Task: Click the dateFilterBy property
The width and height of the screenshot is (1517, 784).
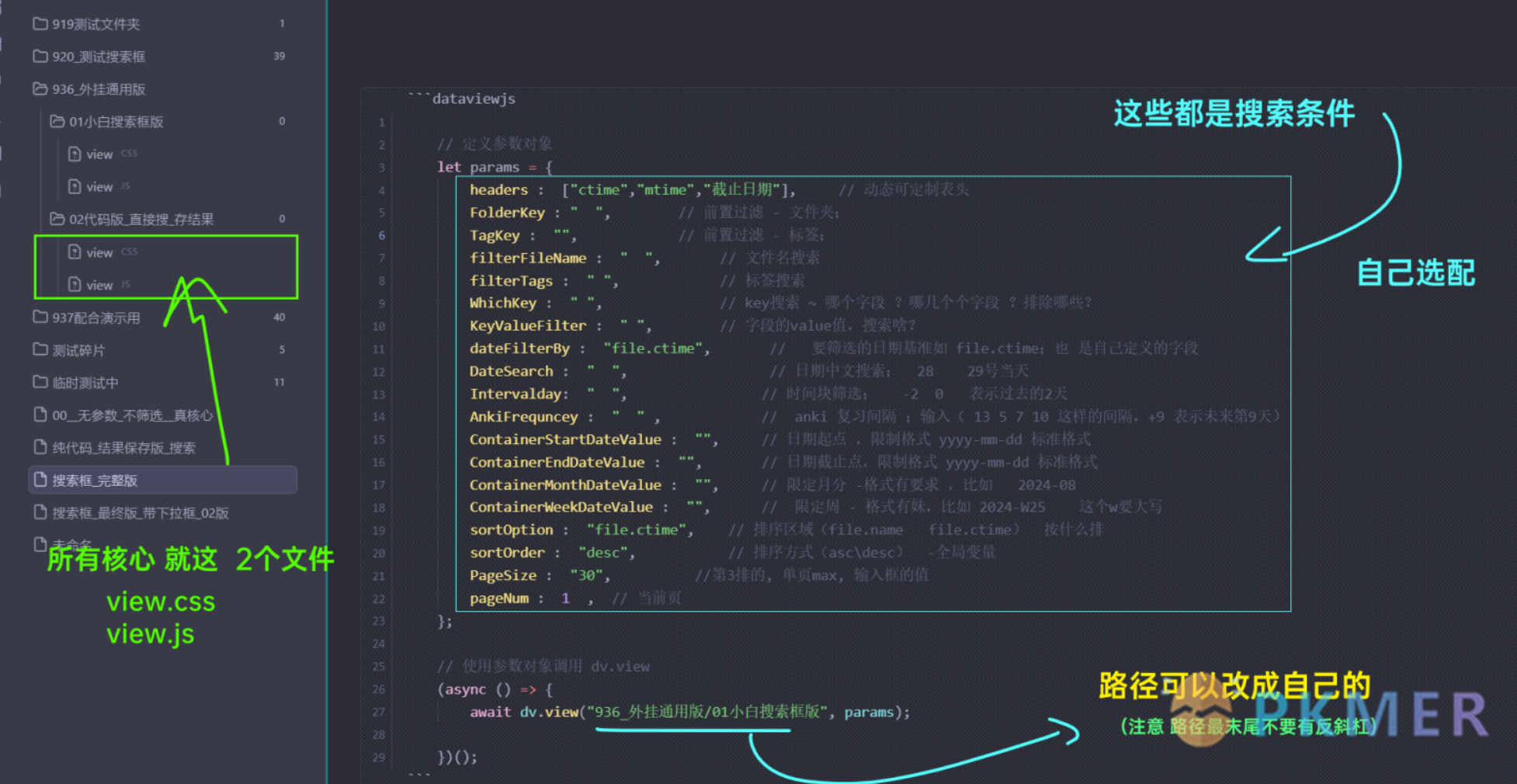Action: point(519,349)
